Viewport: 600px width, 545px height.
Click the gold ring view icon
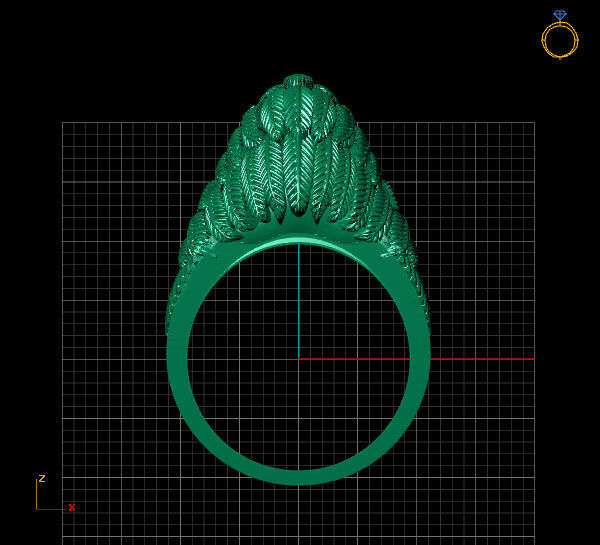click(x=560, y=35)
